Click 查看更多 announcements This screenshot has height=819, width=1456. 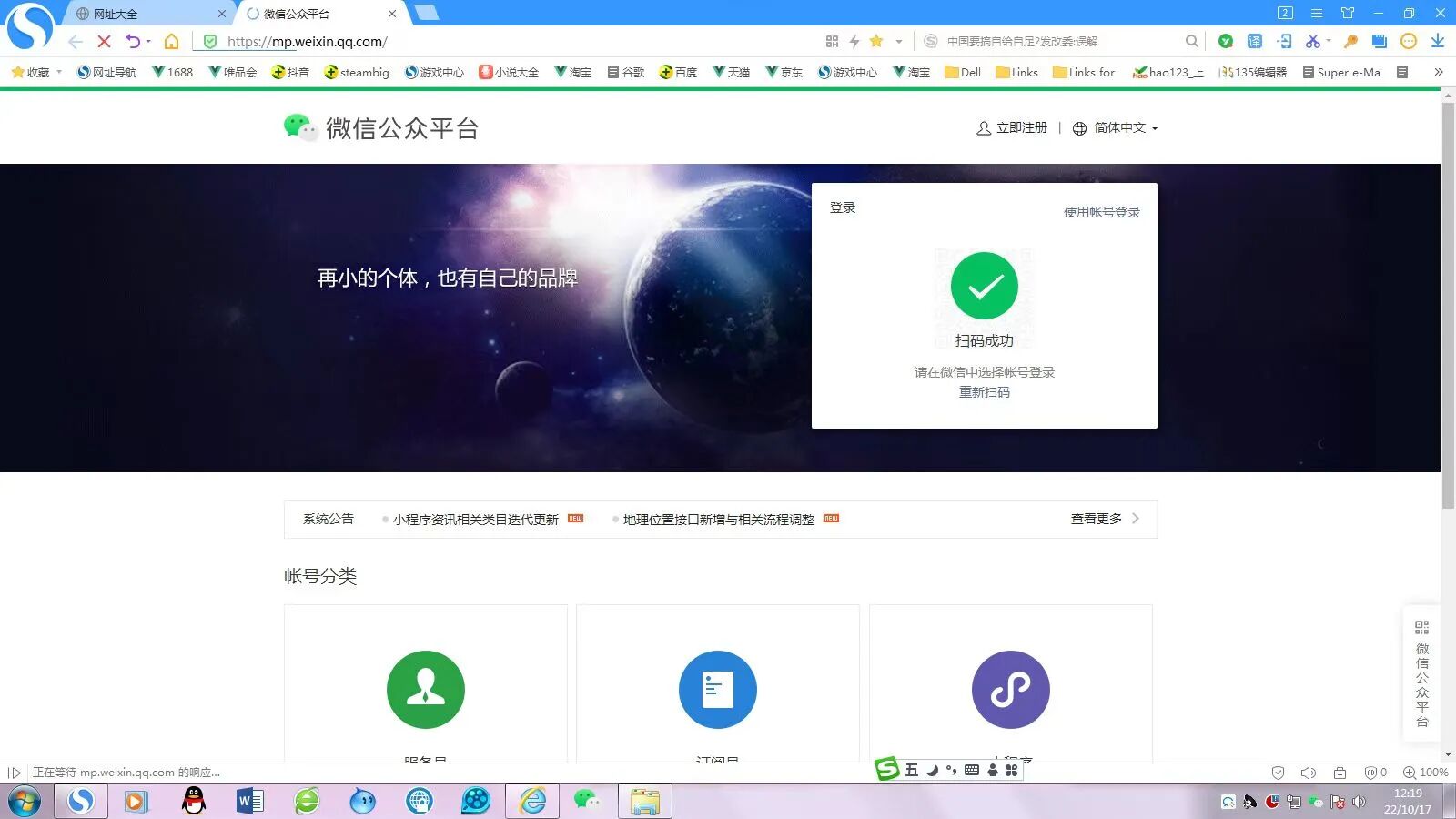tap(1105, 519)
